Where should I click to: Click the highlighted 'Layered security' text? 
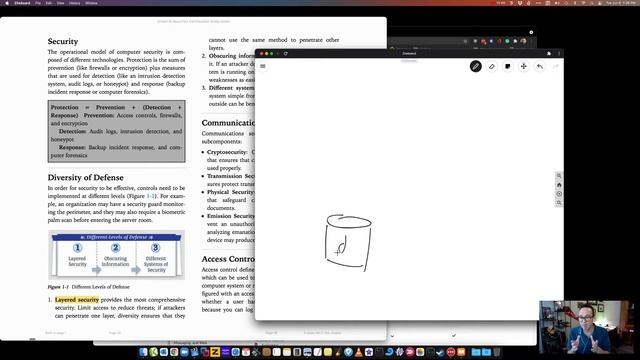coord(77,300)
